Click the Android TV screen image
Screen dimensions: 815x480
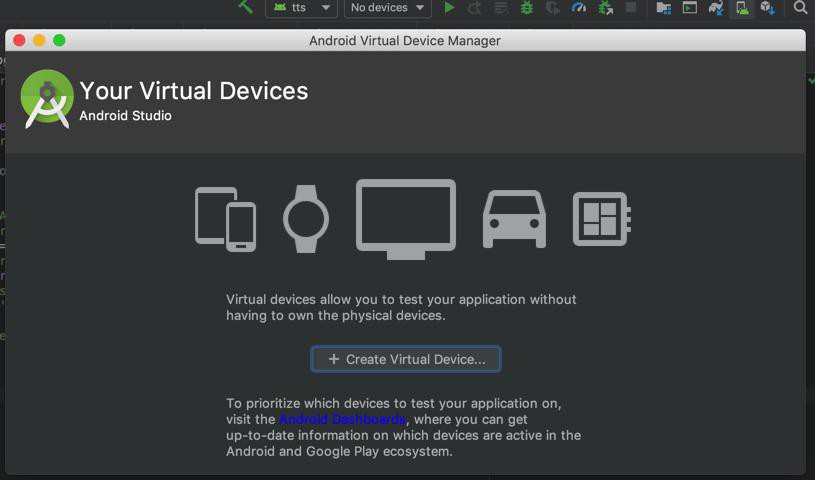tap(406, 219)
